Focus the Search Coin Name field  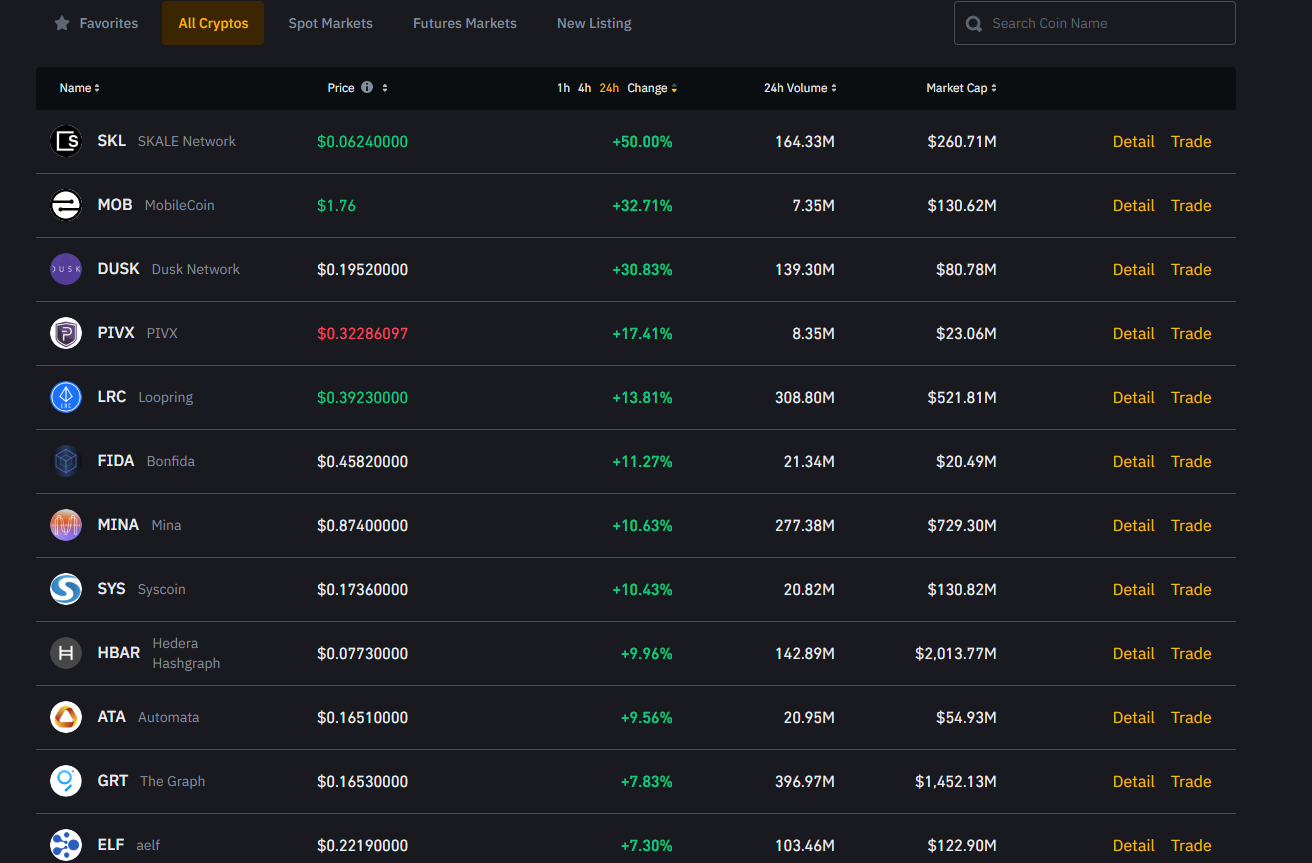tap(1105, 23)
